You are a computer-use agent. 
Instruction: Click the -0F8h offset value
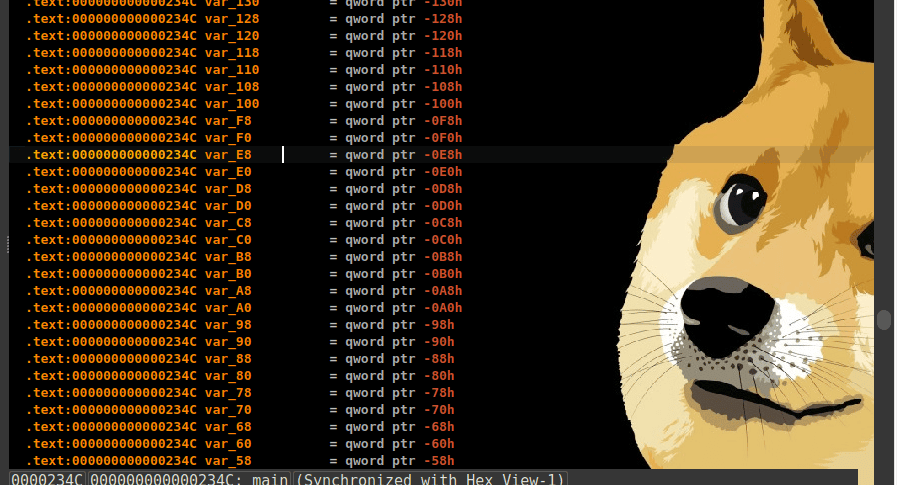click(443, 121)
